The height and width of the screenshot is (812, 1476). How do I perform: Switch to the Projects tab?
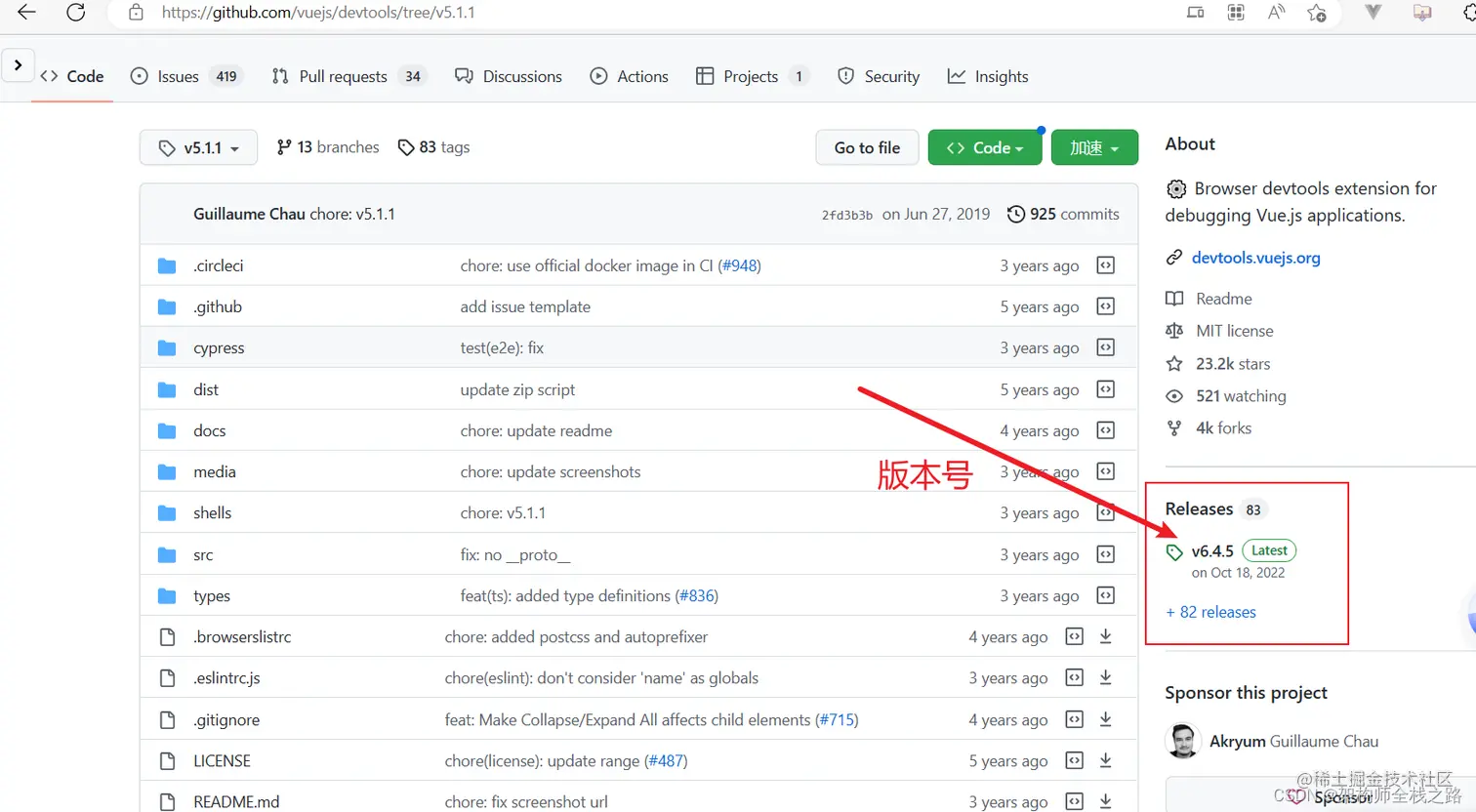click(x=753, y=76)
